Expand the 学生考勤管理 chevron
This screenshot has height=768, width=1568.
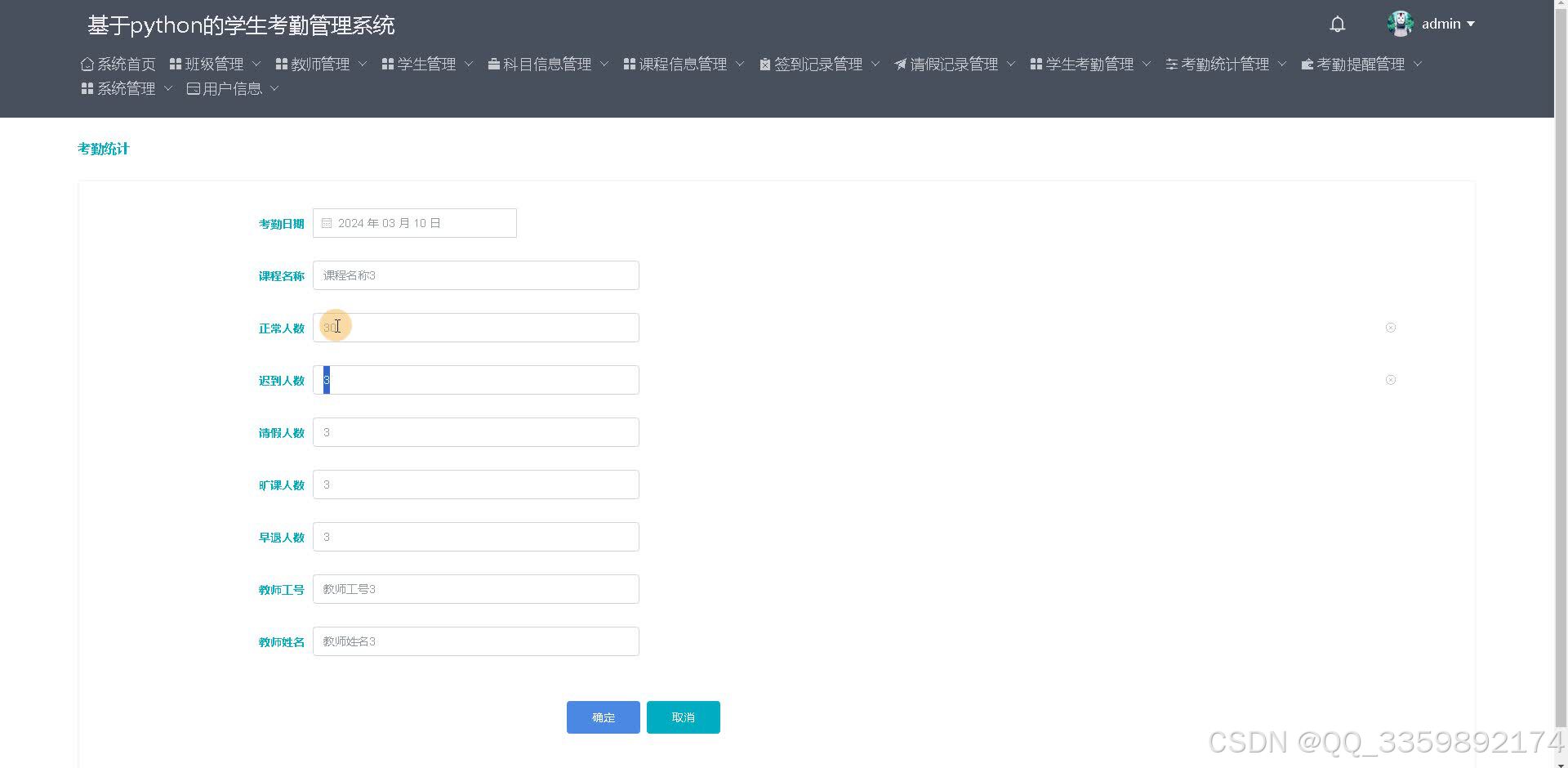click(1147, 64)
